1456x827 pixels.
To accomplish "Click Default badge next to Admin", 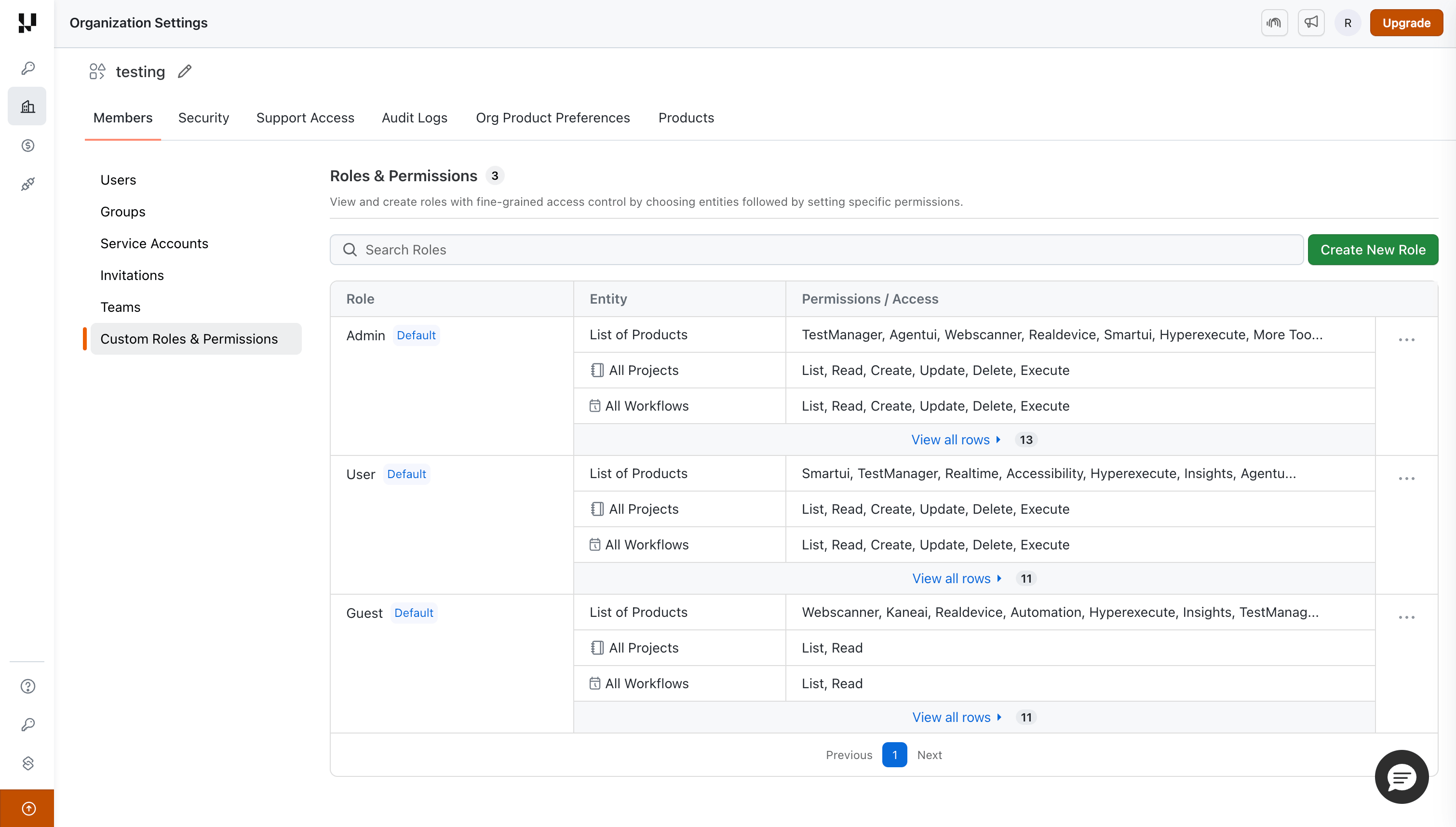I will click(x=416, y=336).
